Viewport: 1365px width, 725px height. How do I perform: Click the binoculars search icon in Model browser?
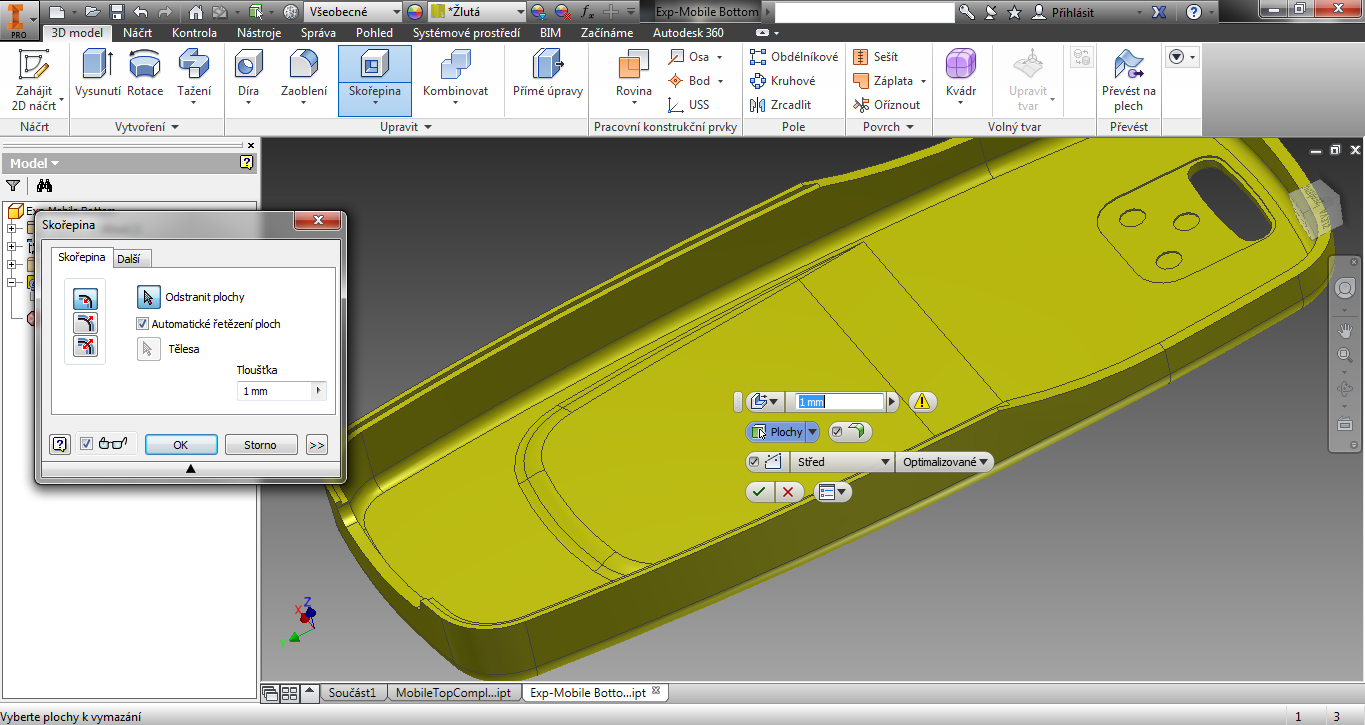(44, 185)
